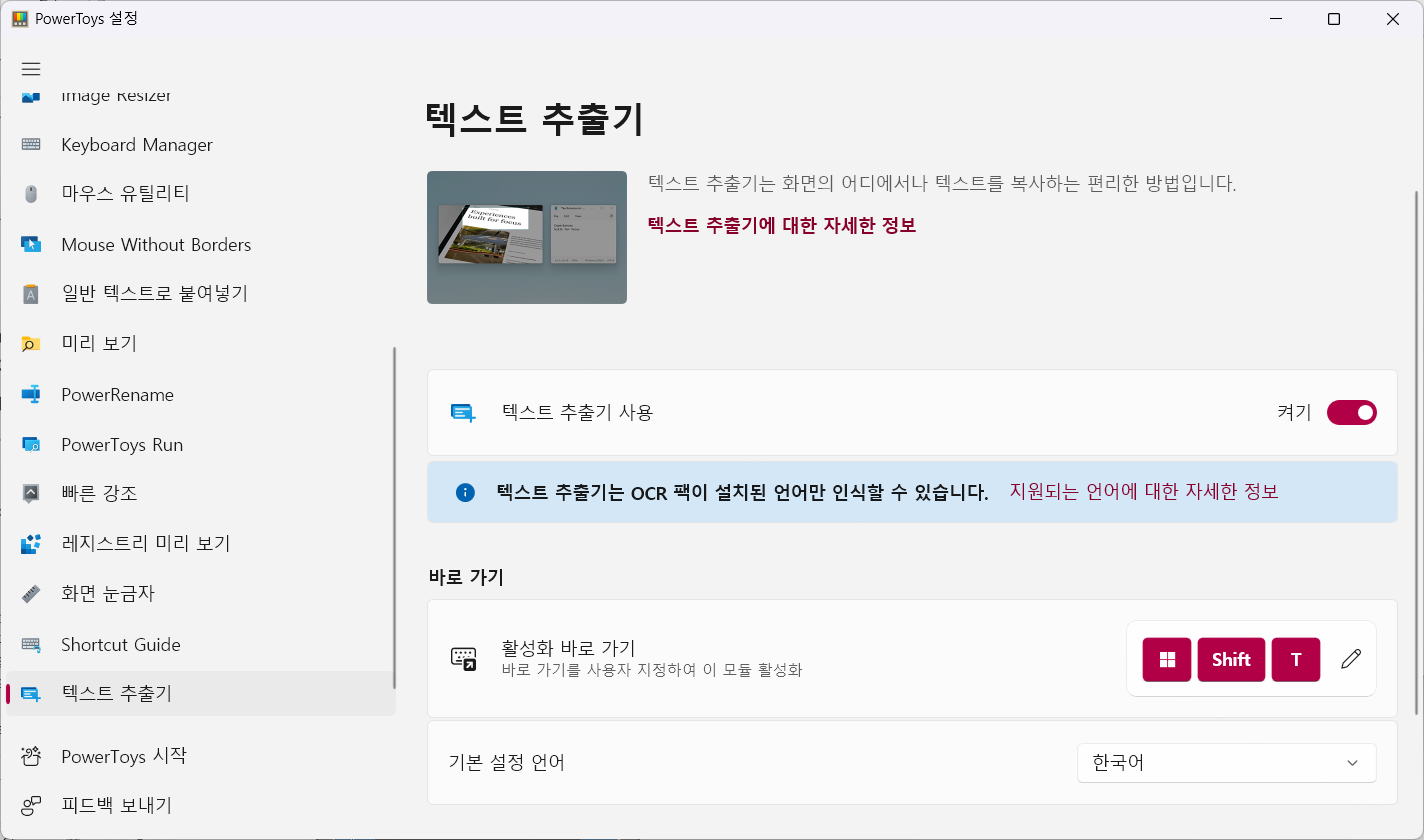This screenshot has width=1424, height=840.
Task: Click the chevron arrow in the 한국어 combo box
Action: pyautogui.click(x=1352, y=763)
